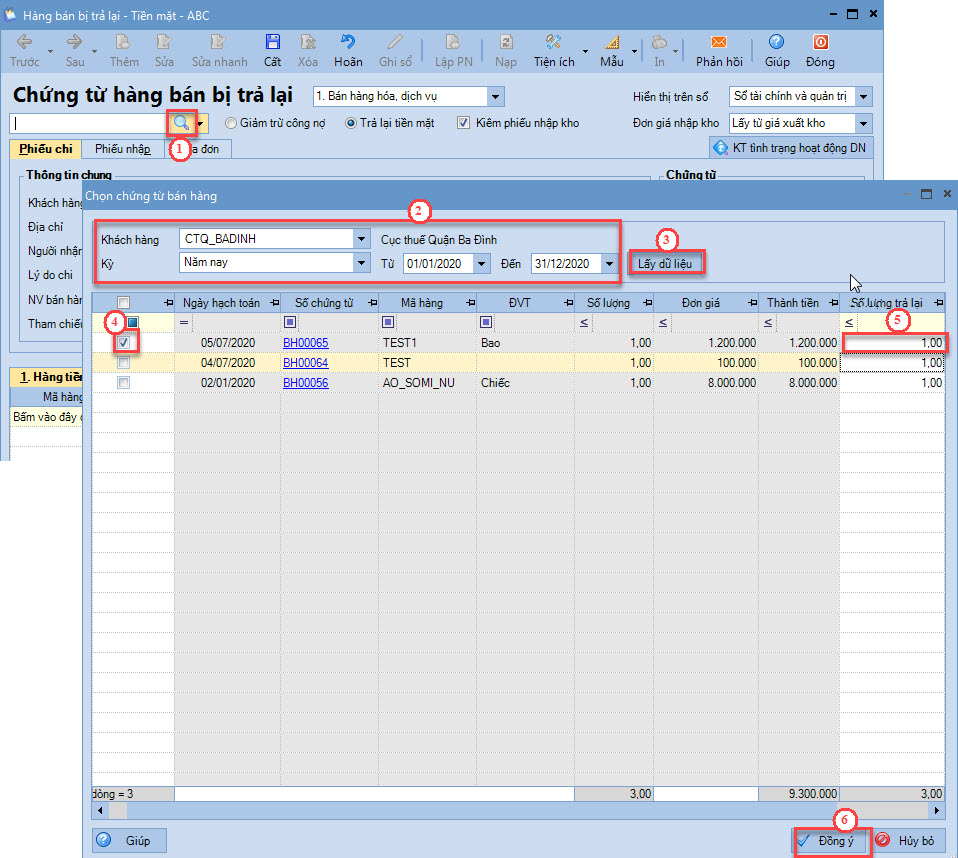Click the Số lượng column header
The image size is (958, 858).
coord(608,302)
